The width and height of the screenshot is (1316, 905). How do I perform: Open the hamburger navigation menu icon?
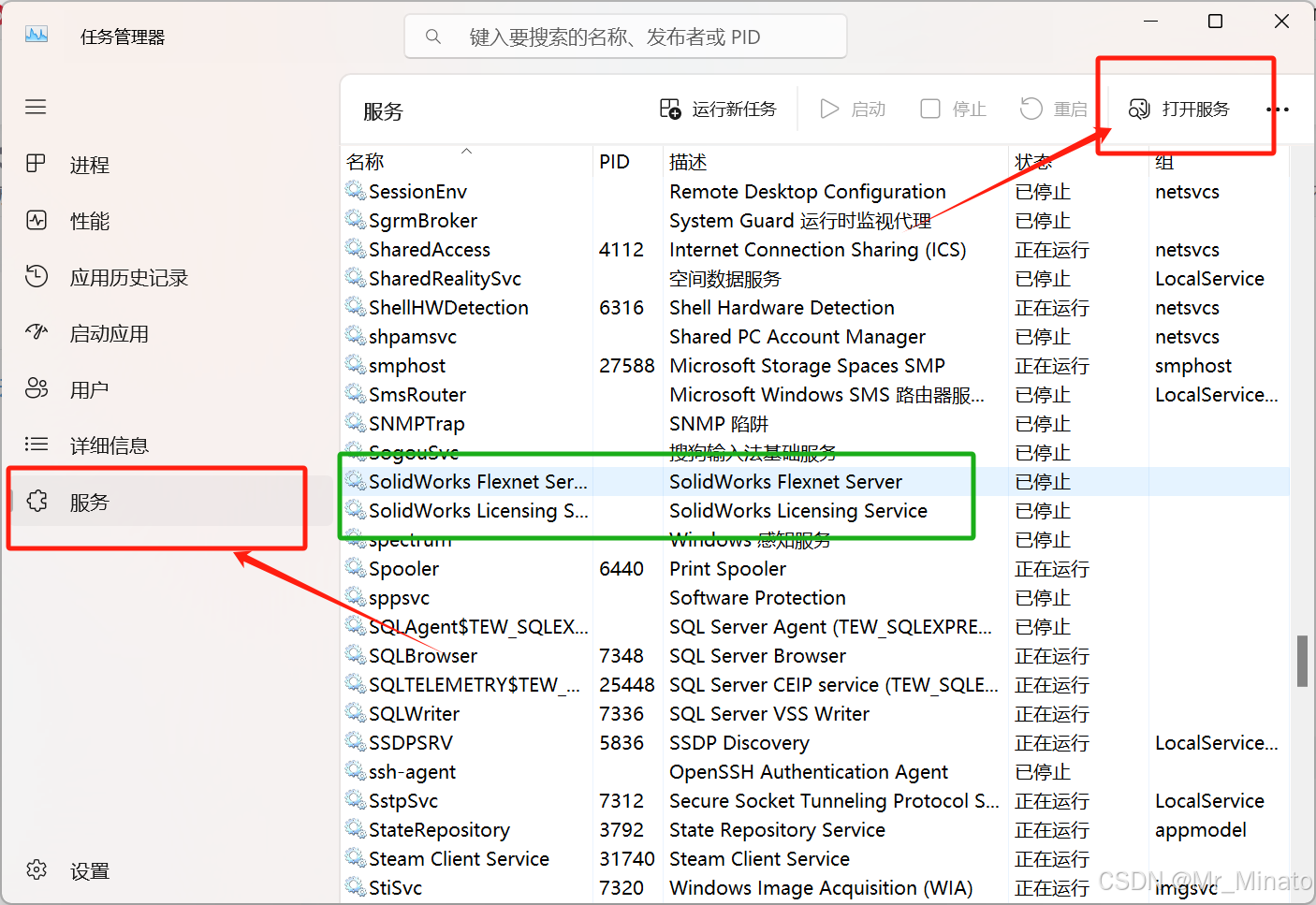point(36,107)
